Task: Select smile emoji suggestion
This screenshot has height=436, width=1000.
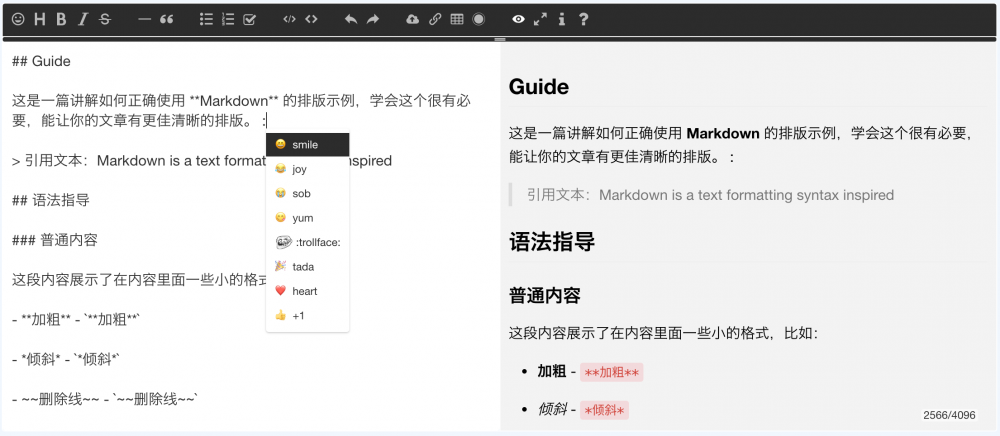Action: pos(307,145)
